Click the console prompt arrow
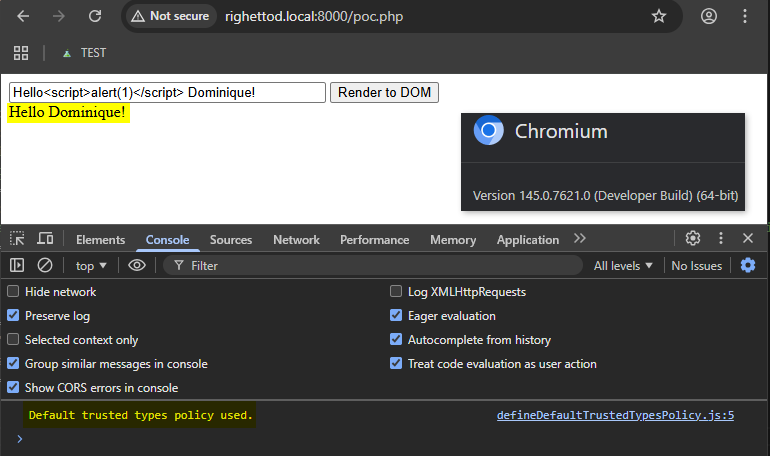 click(20, 439)
